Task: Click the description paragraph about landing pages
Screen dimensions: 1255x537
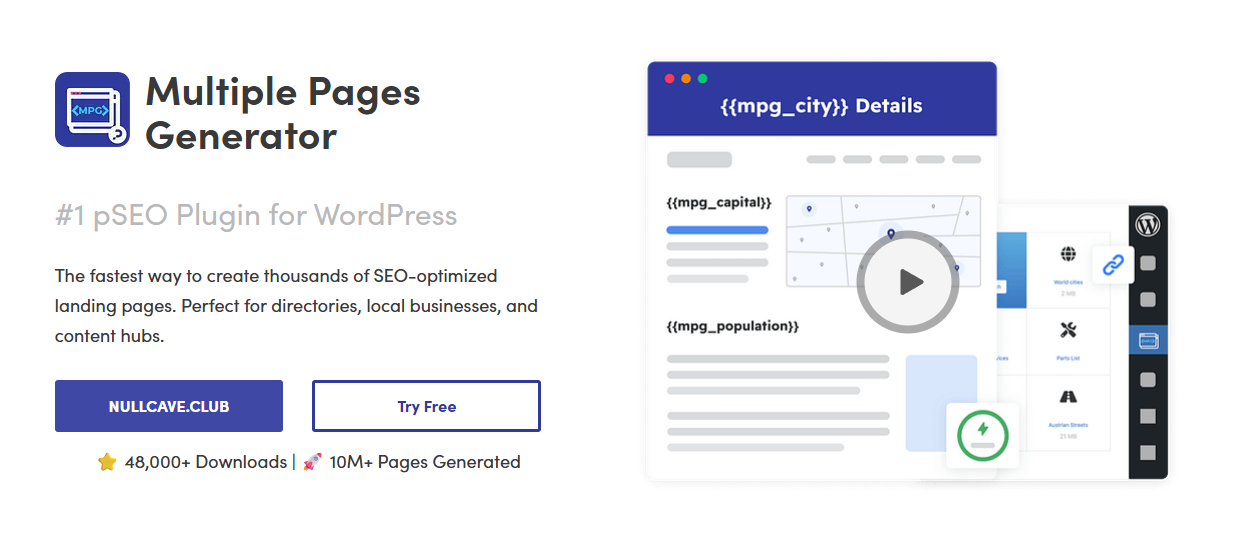Action: [296, 306]
